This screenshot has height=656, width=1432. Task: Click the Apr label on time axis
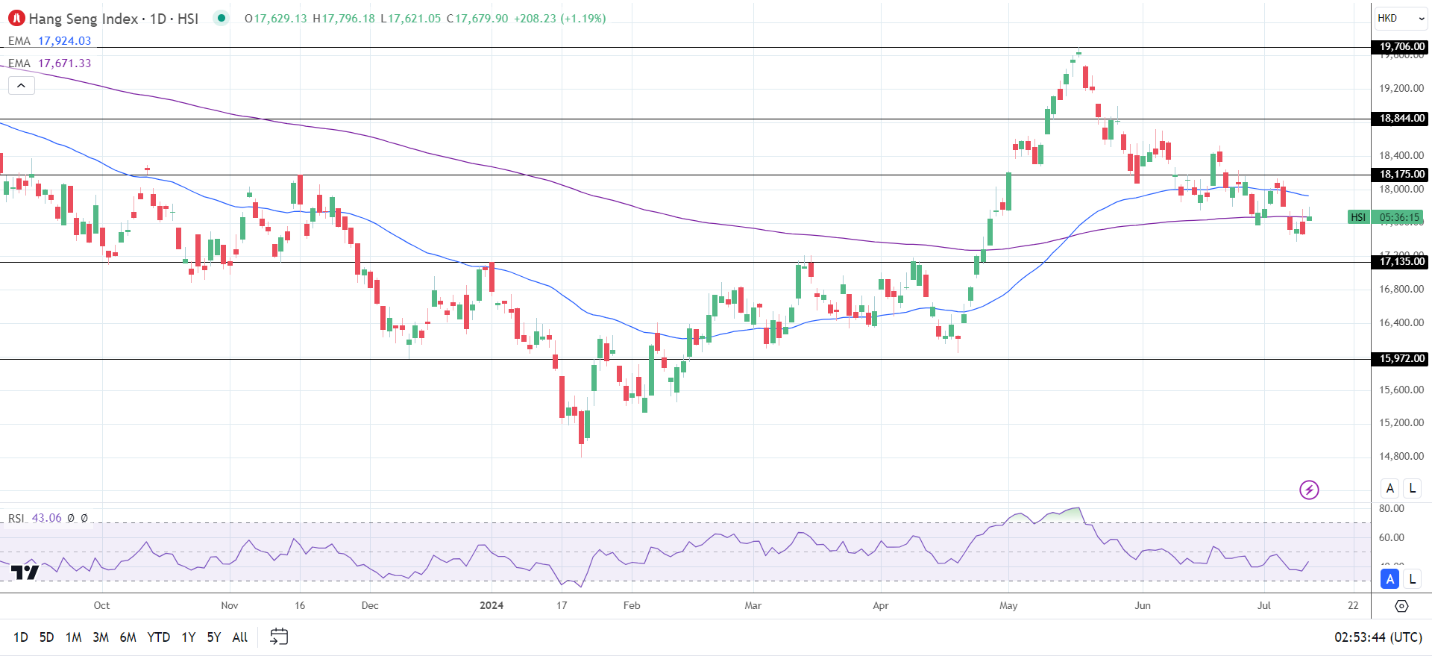881,606
